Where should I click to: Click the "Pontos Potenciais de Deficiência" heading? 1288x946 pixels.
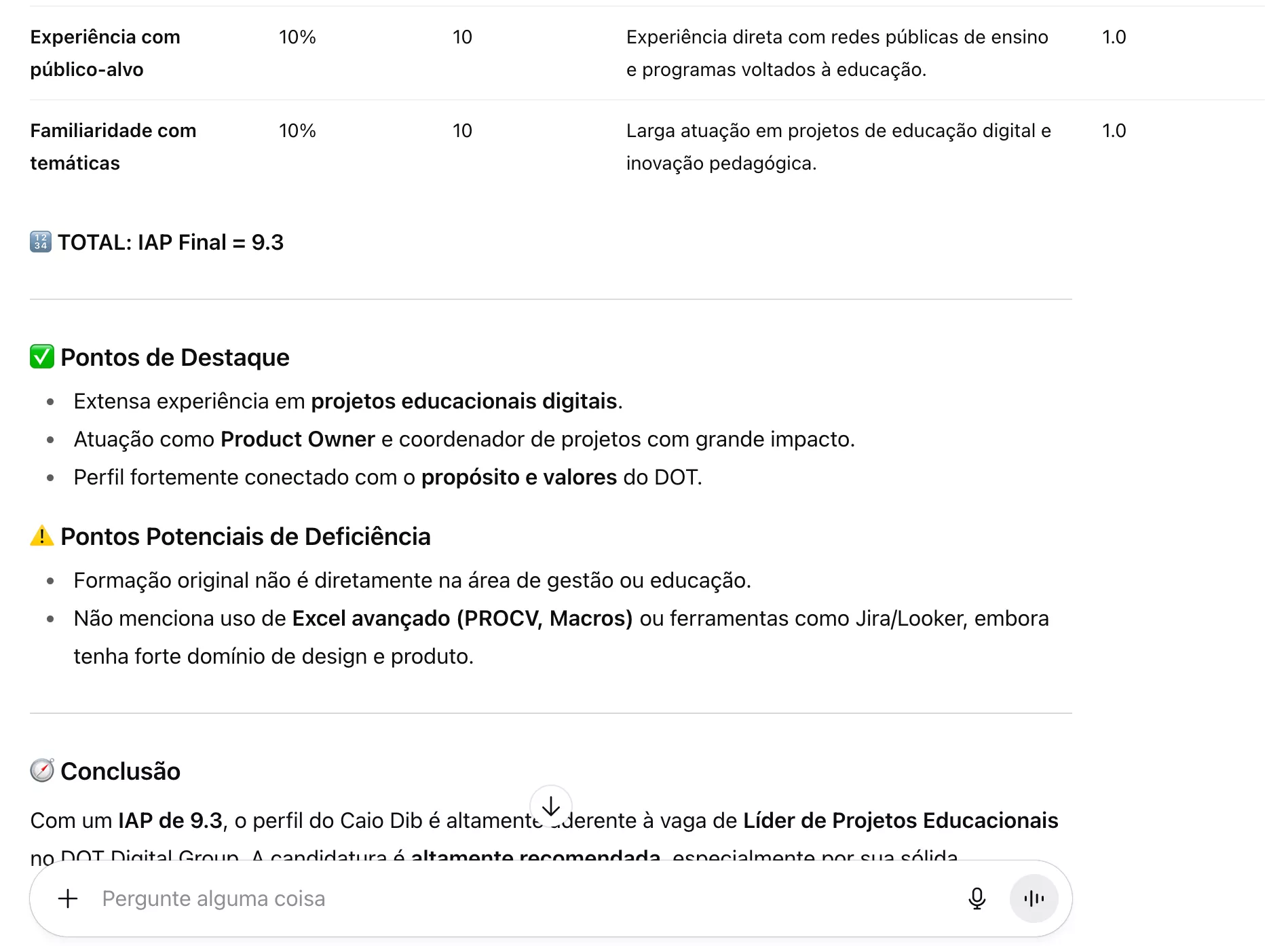[245, 537]
